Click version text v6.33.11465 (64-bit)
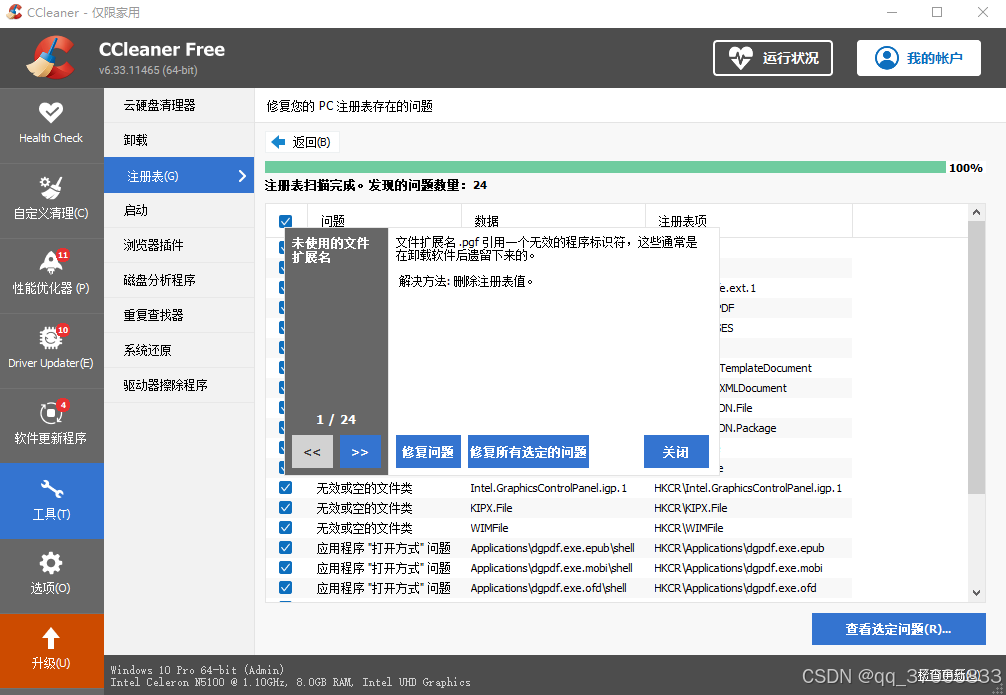 148,70
